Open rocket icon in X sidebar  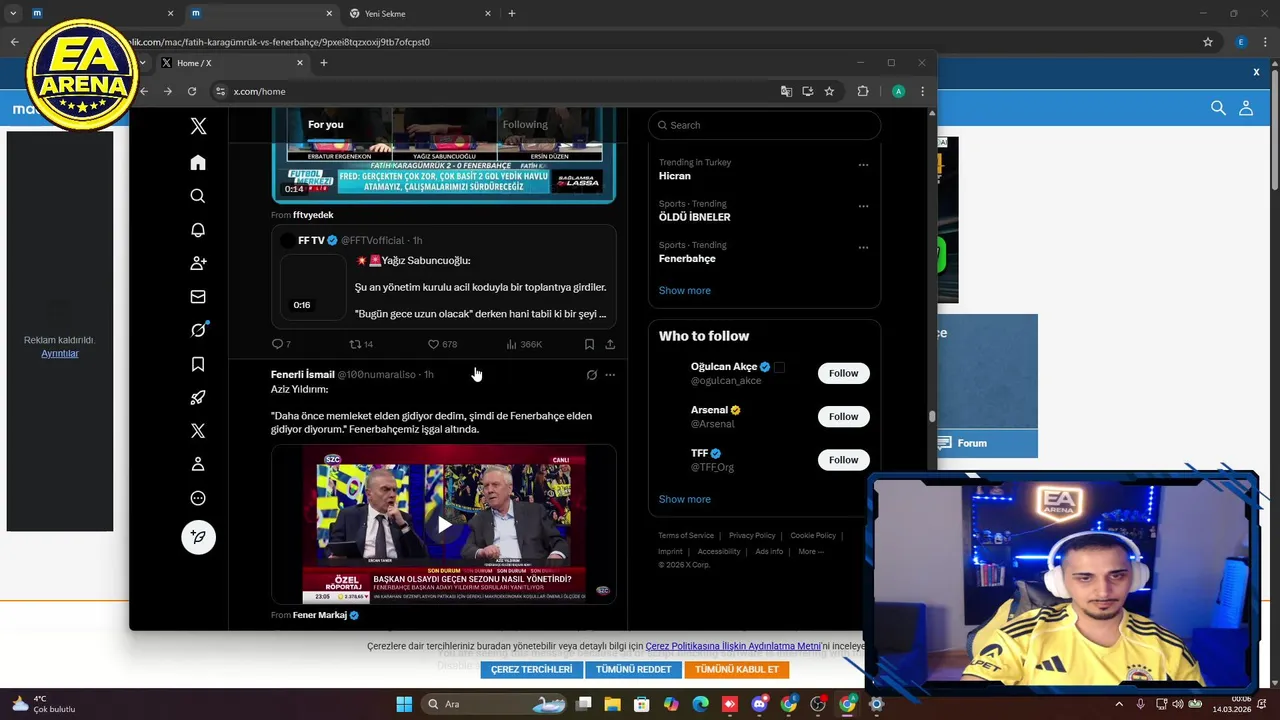click(x=198, y=397)
